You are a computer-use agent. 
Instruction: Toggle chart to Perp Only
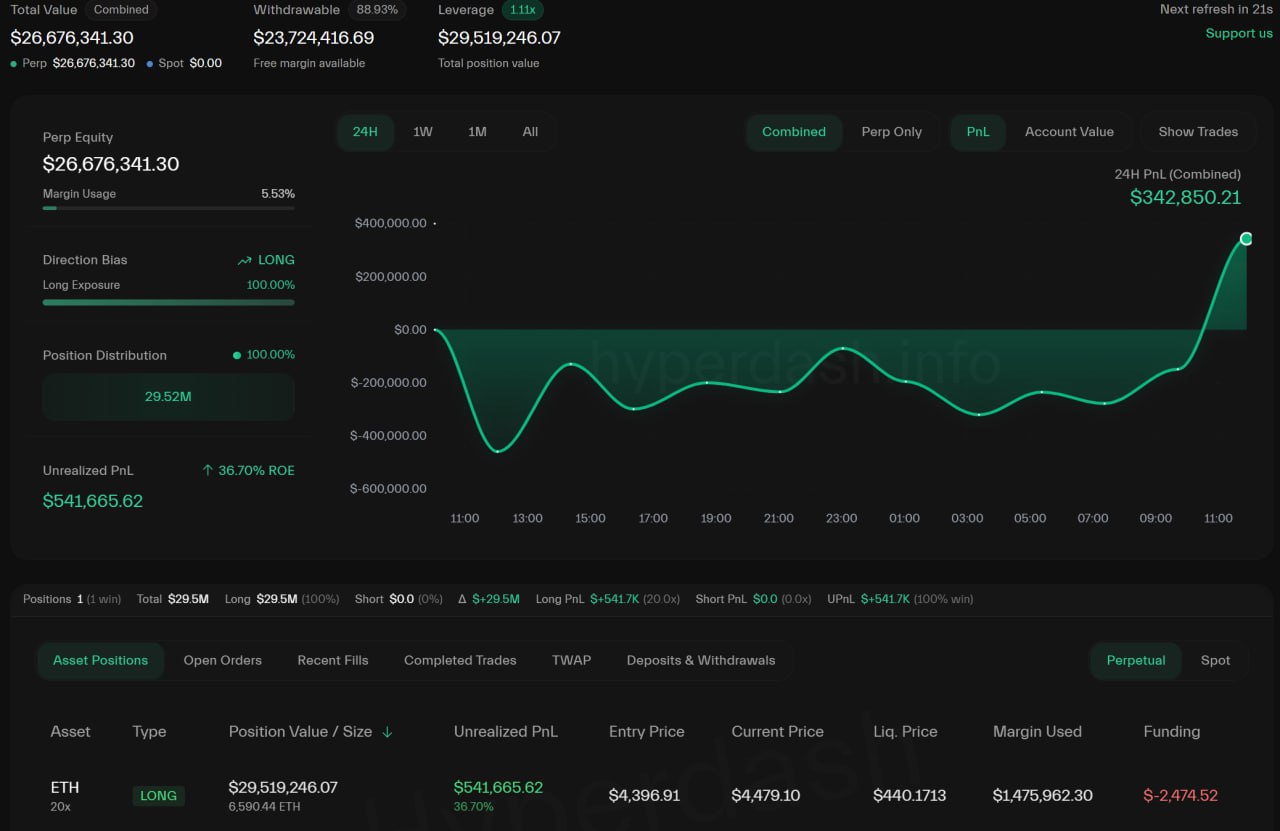tap(891, 132)
